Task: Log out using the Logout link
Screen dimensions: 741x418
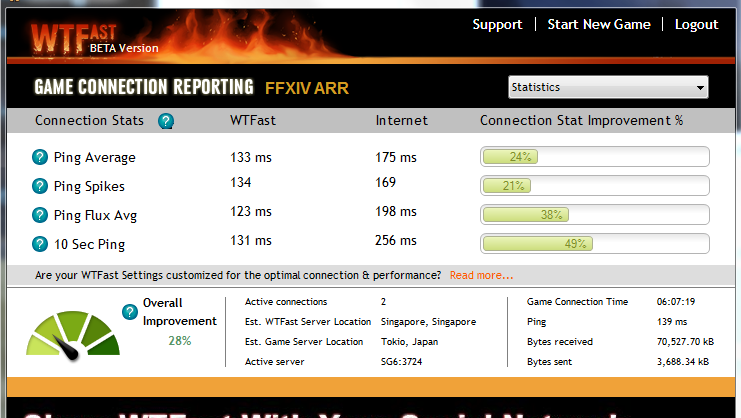Action: pyautogui.click(x=696, y=25)
